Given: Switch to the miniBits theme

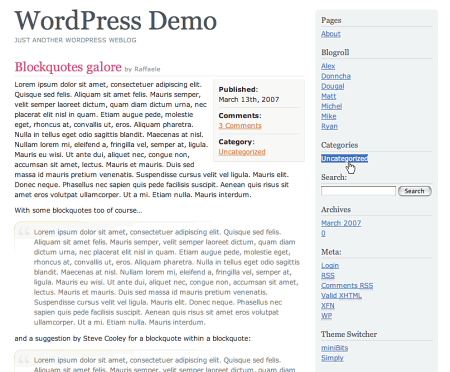Looking at the screenshot, I should [x=334, y=348].
